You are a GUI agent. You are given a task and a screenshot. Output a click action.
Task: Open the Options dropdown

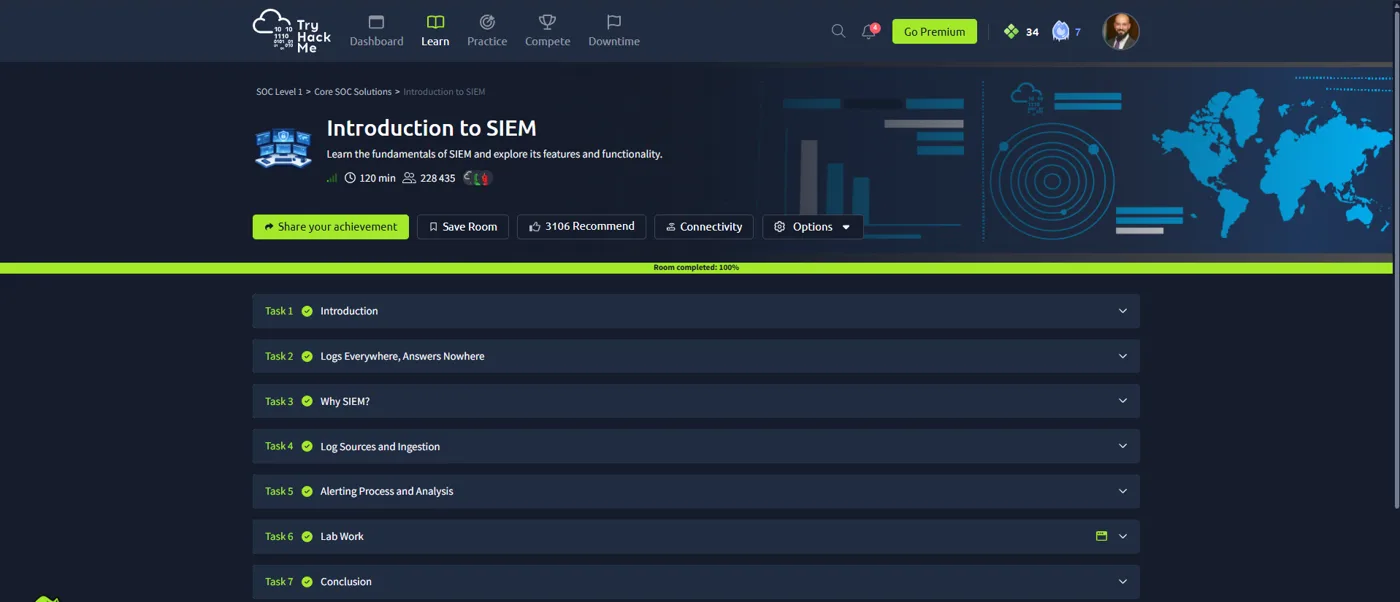pos(813,227)
